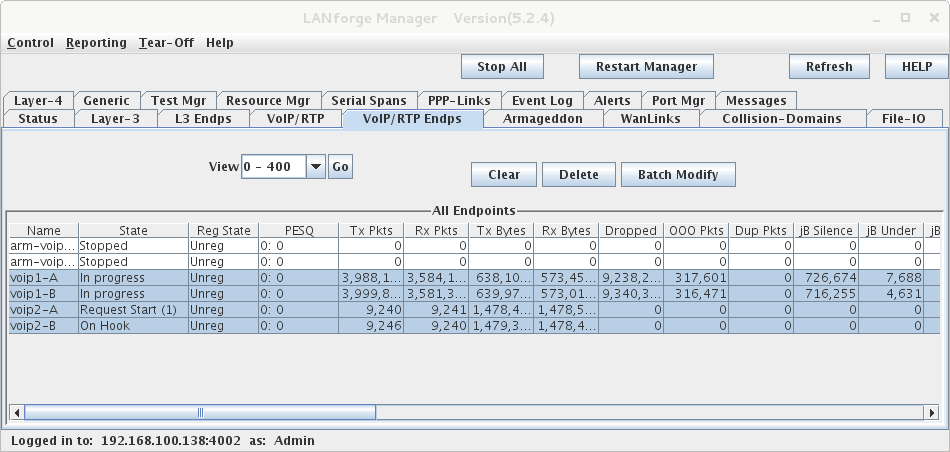Viewport: 950px width, 452px height.
Task: Click the horizontal scrollbar left arrow
Action: (17, 413)
